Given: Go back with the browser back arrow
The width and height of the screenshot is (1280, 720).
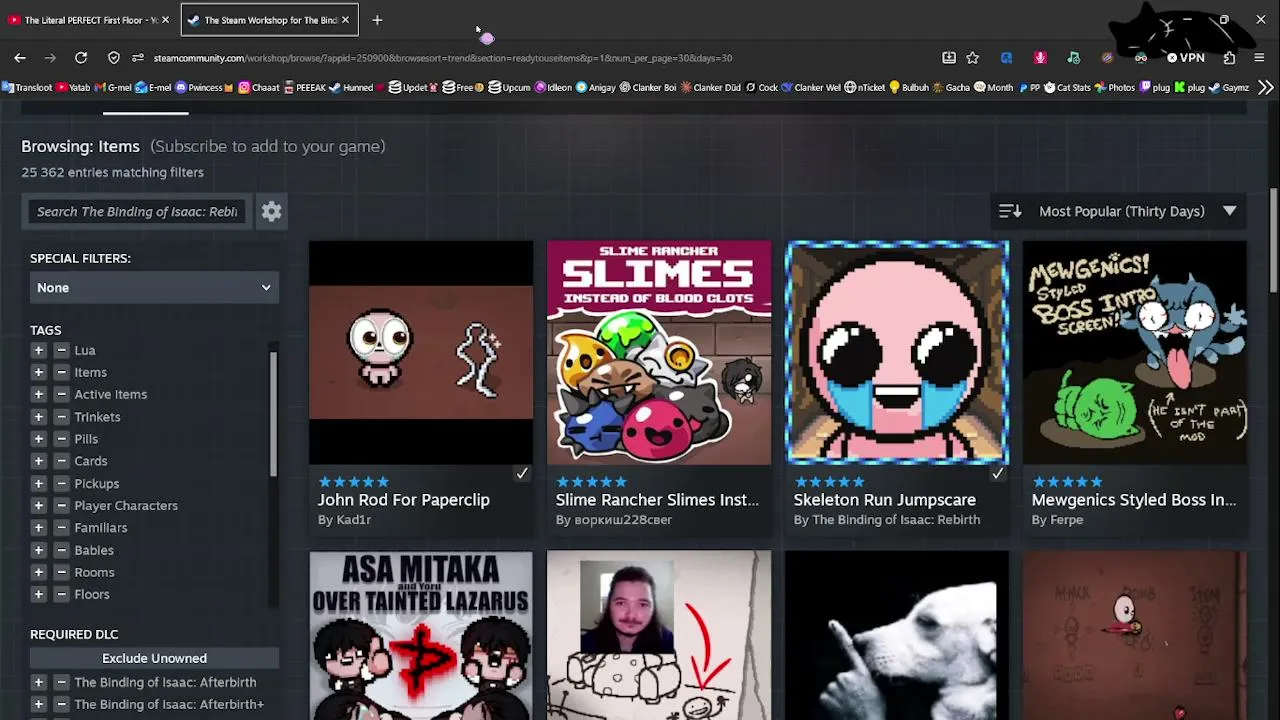Looking at the screenshot, I should 20,58.
